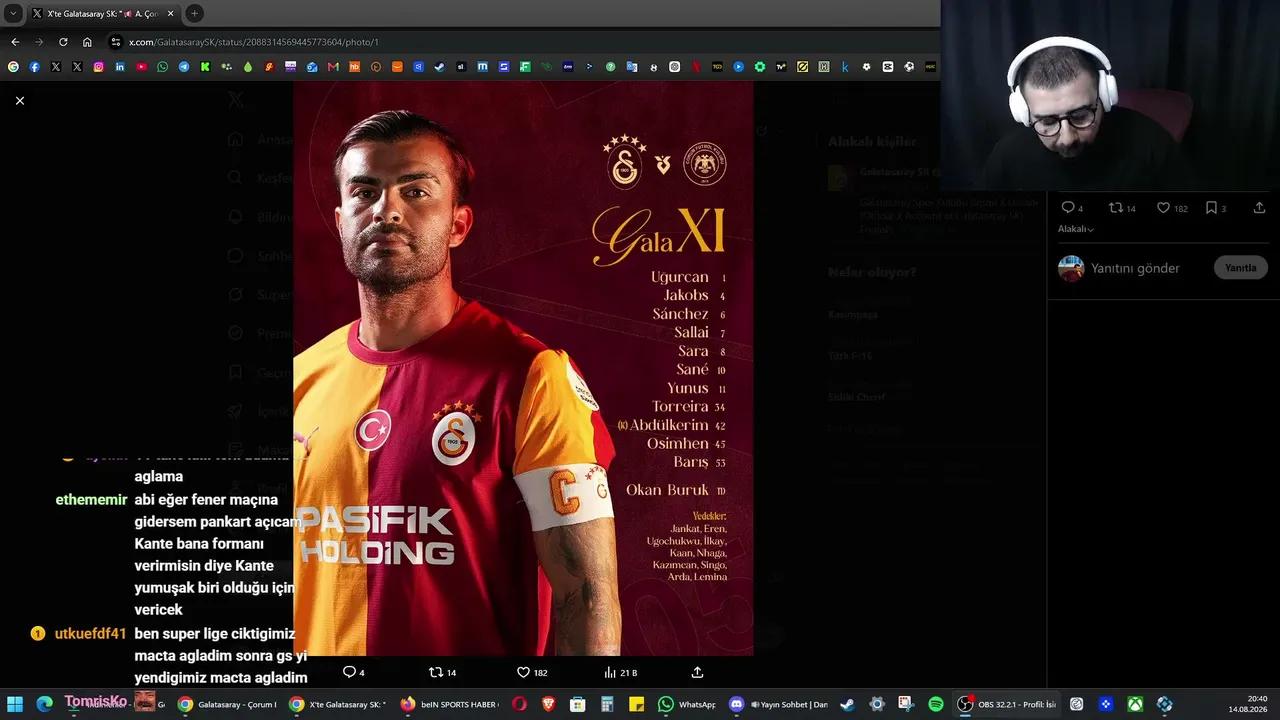Open the LinkedIn bookmark

point(120,67)
